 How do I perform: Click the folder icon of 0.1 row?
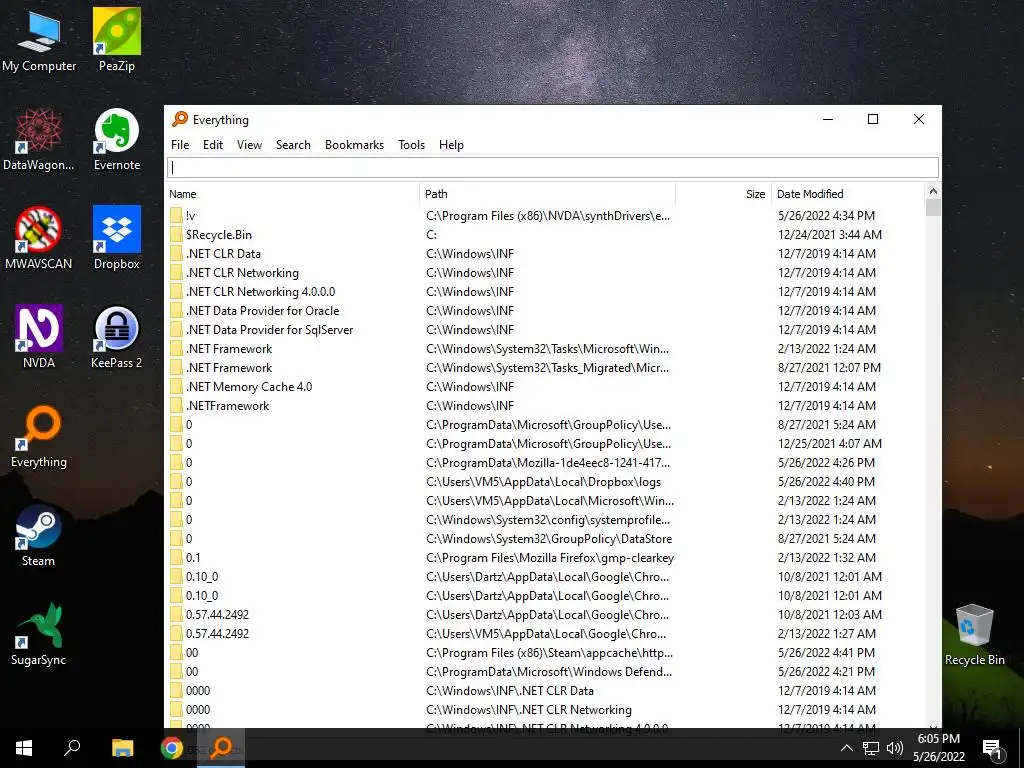[176, 558]
